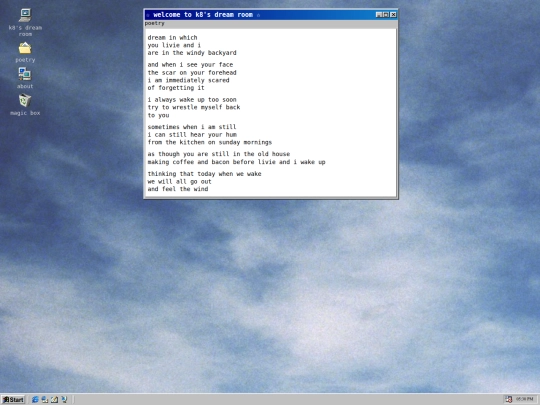Minimize the dream room window
Image resolution: width=540 pixels, height=405 pixels.
378,14
